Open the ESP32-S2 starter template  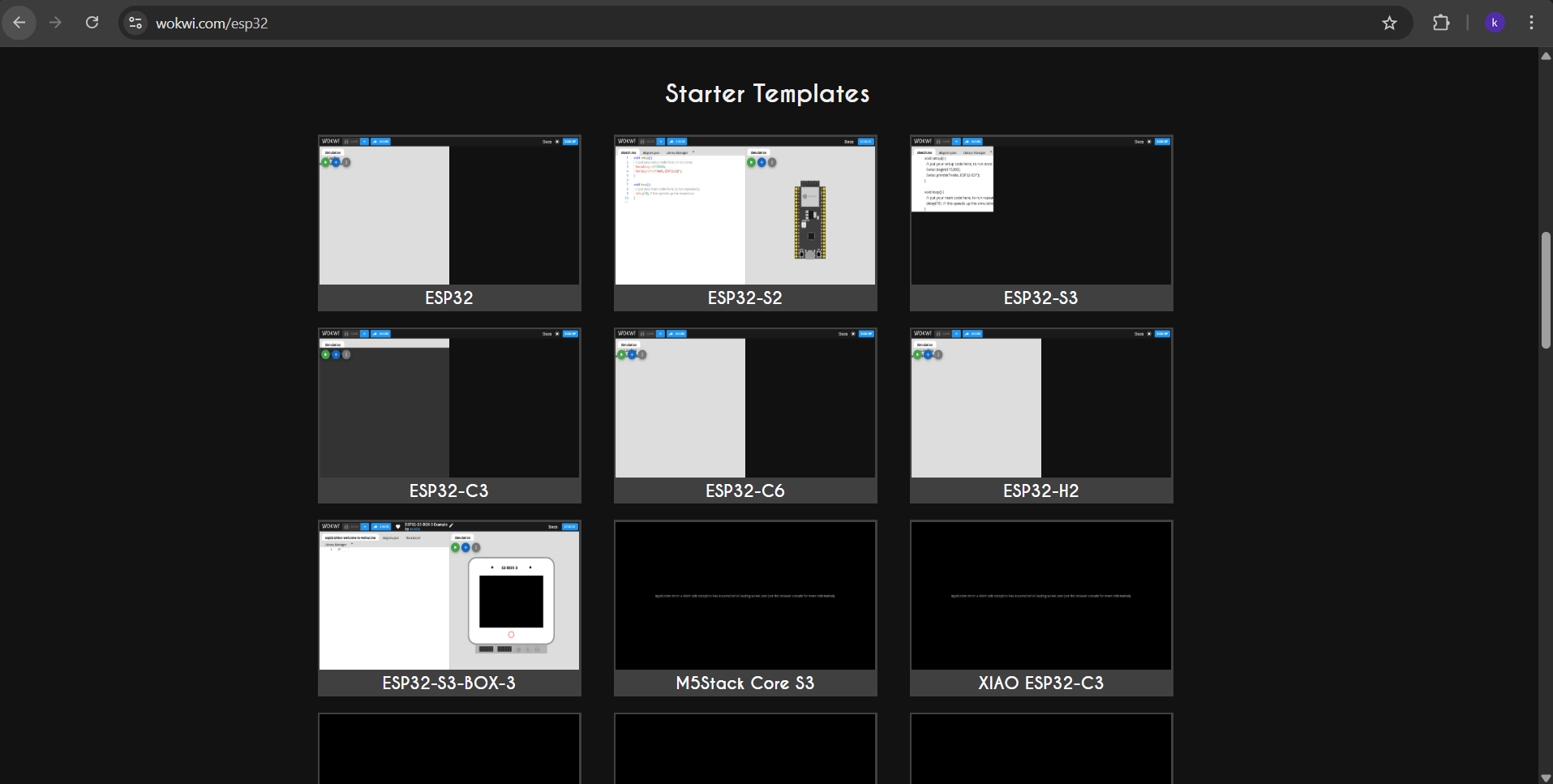(x=745, y=223)
